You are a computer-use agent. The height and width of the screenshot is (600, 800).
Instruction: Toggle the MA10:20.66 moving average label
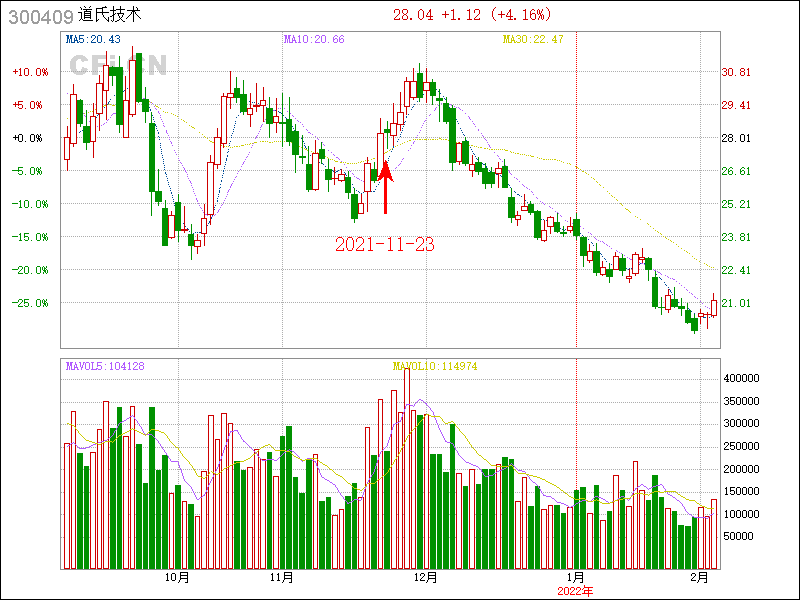coord(314,39)
